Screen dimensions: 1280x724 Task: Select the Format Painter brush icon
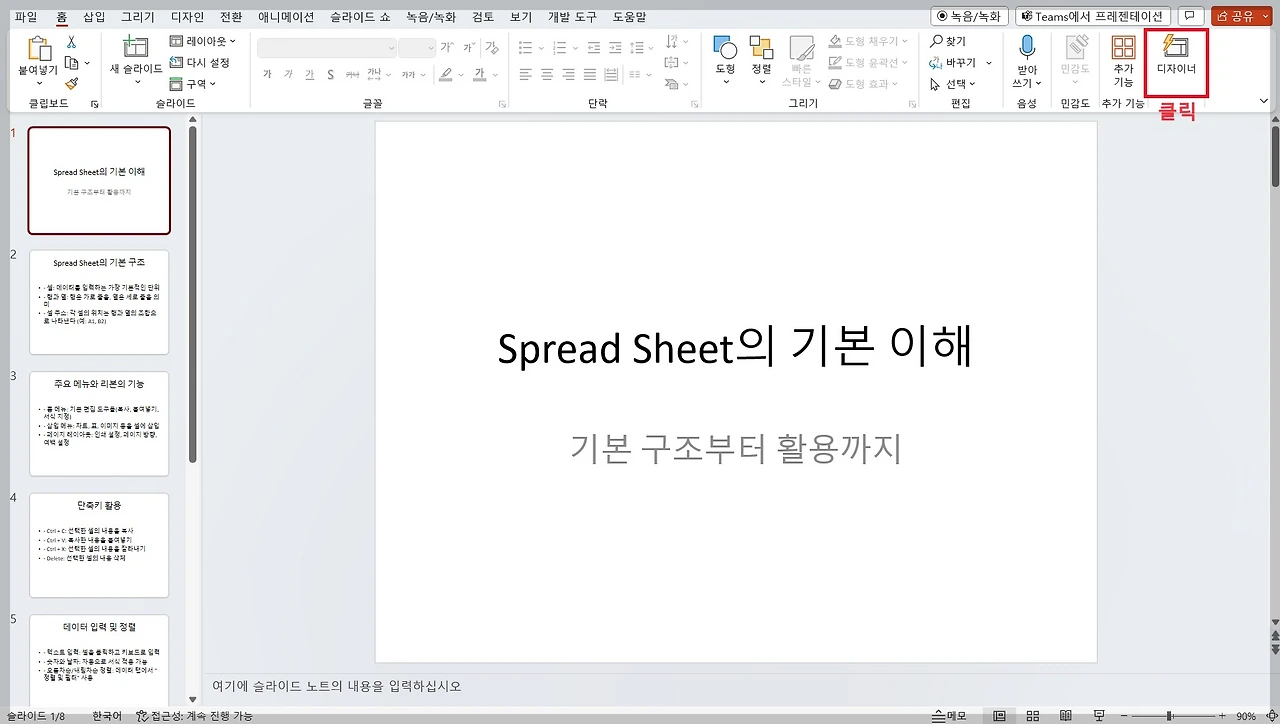point(71,84)
